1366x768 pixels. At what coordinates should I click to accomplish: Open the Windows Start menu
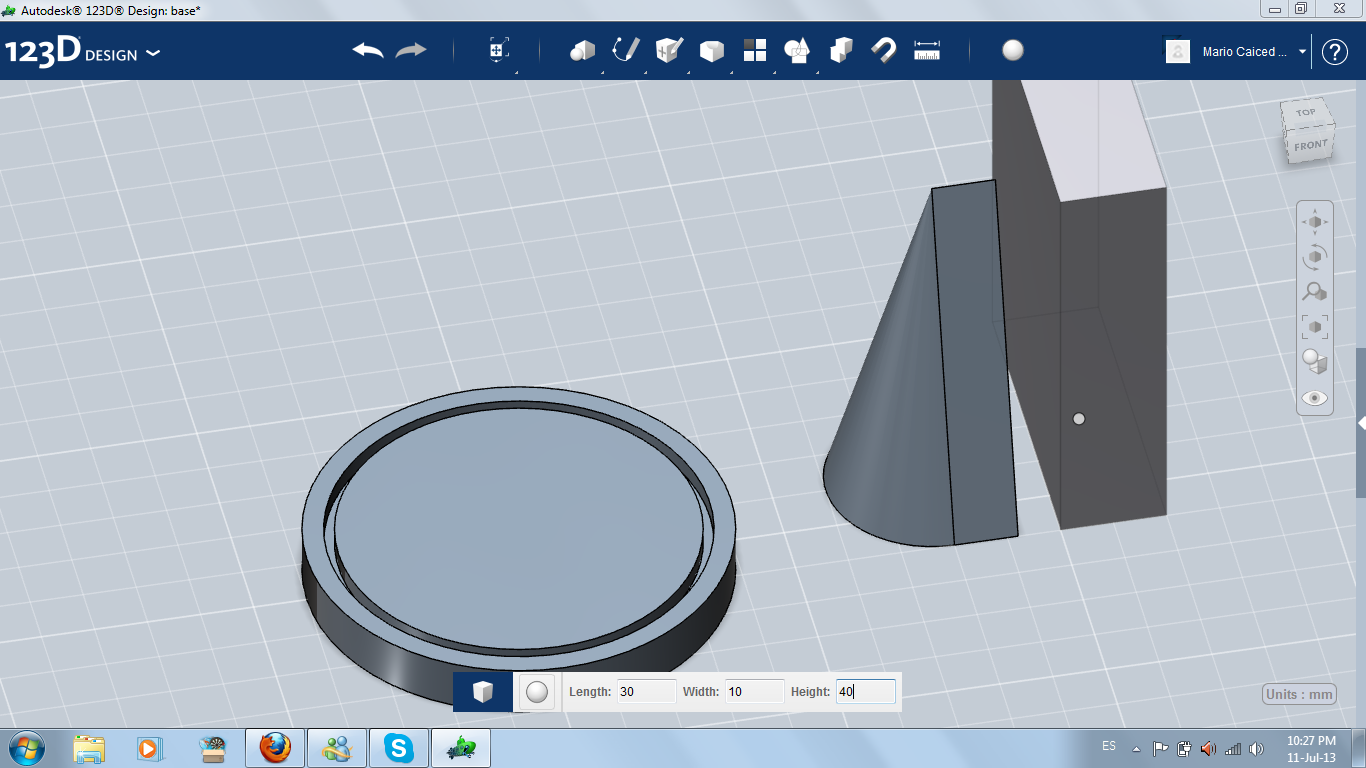[x=24, y=747]
